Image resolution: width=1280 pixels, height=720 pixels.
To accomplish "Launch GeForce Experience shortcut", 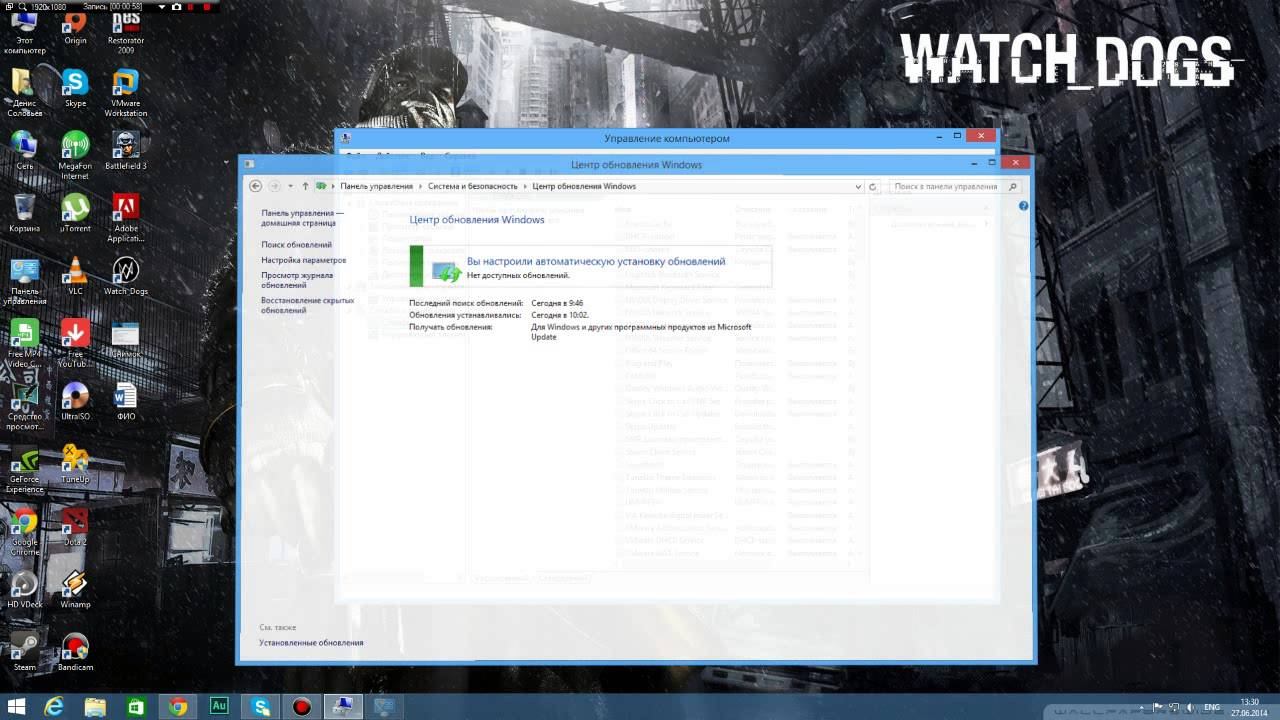I will pos(24,469).
